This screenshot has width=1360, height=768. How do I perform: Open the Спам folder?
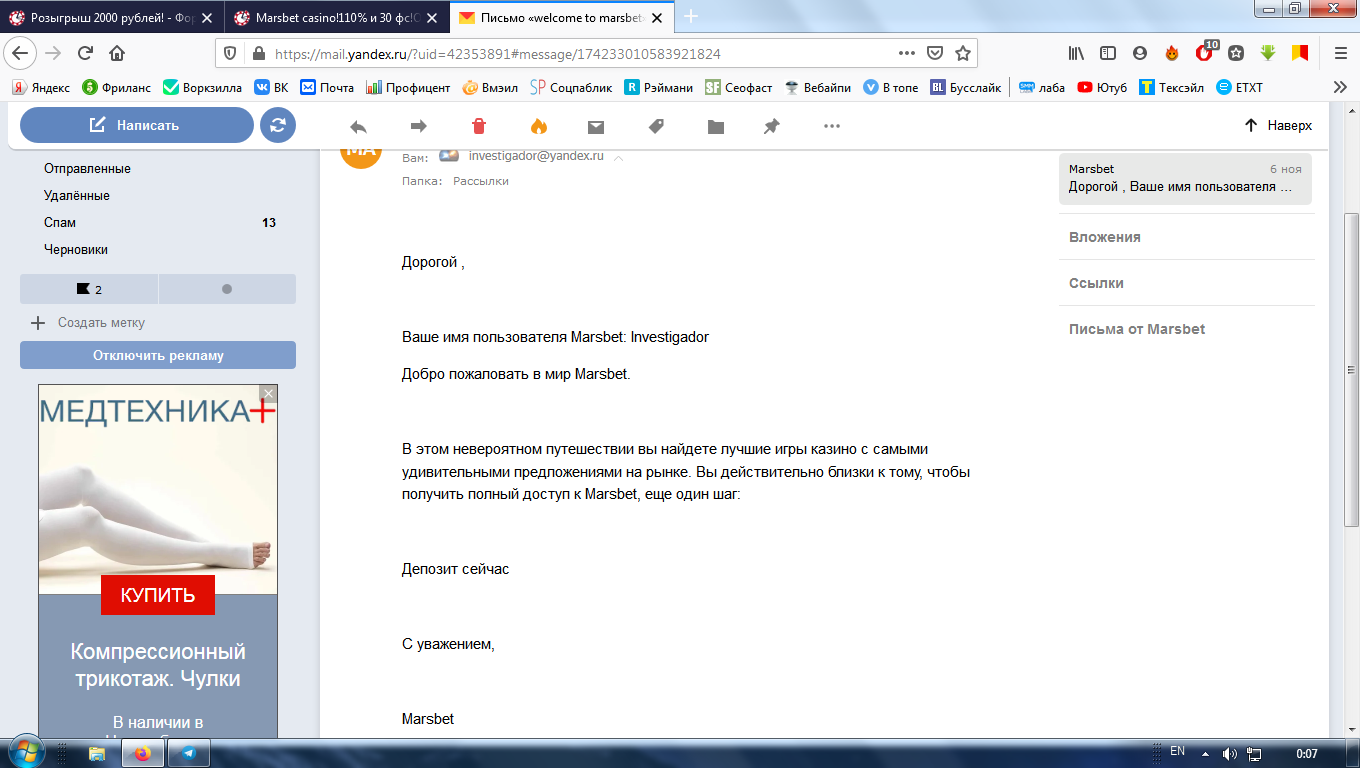pyautogui.click(x=60, y=222)
